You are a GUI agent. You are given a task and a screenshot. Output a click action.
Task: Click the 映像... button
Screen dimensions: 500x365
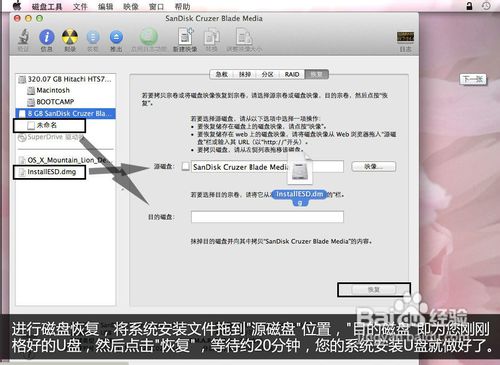373,166
